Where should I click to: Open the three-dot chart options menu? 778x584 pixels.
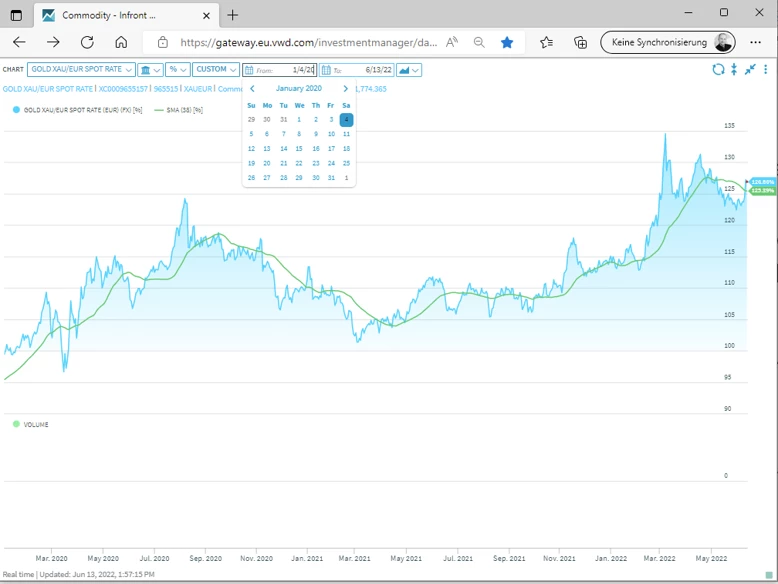click(x=766, y=69)
